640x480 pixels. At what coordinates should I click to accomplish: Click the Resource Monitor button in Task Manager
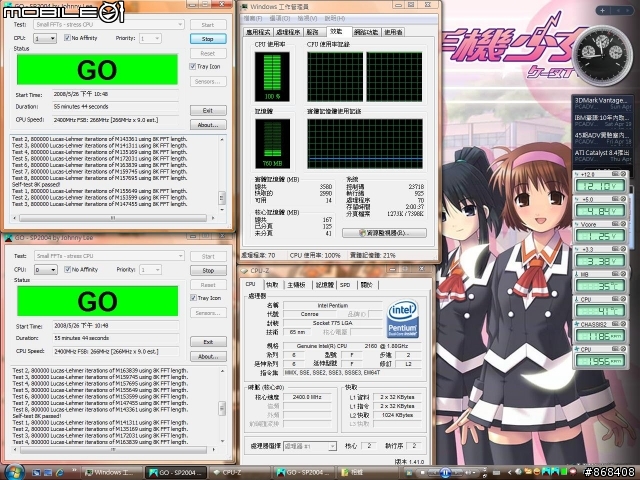(x=384, y=233)
